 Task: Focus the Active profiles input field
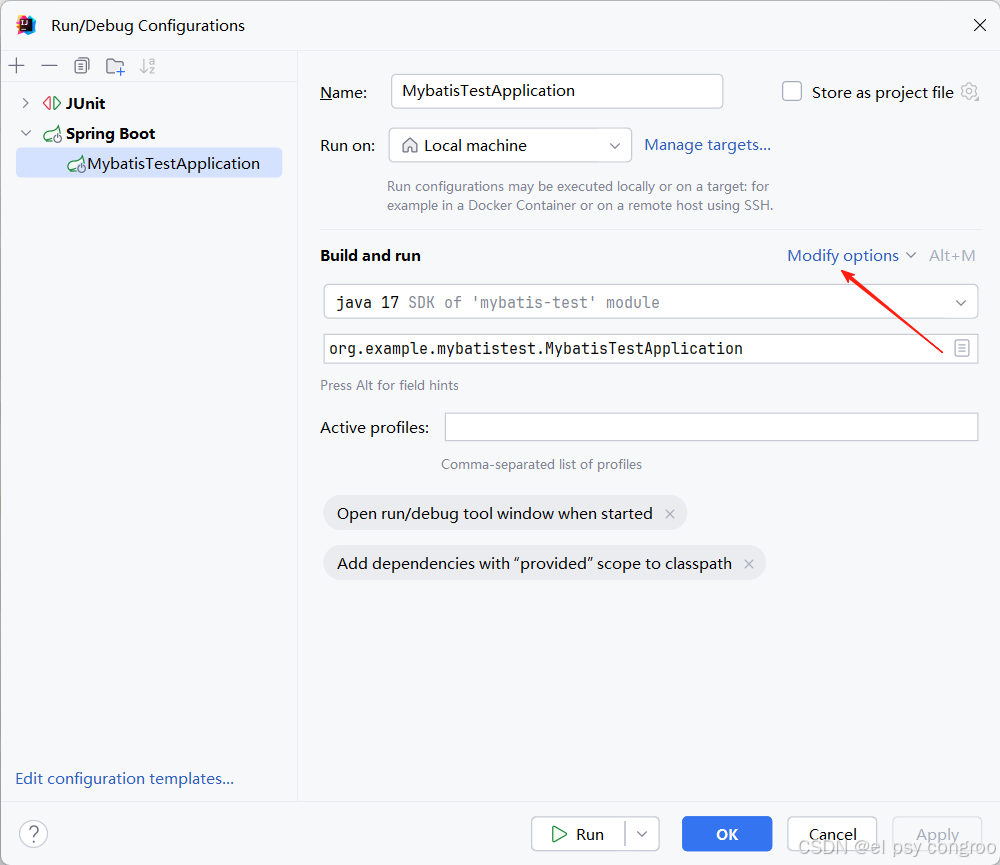(711, 427)
